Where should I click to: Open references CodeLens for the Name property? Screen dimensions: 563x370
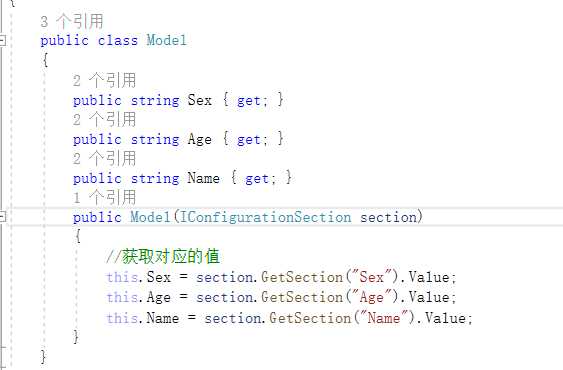pos(104,158)
